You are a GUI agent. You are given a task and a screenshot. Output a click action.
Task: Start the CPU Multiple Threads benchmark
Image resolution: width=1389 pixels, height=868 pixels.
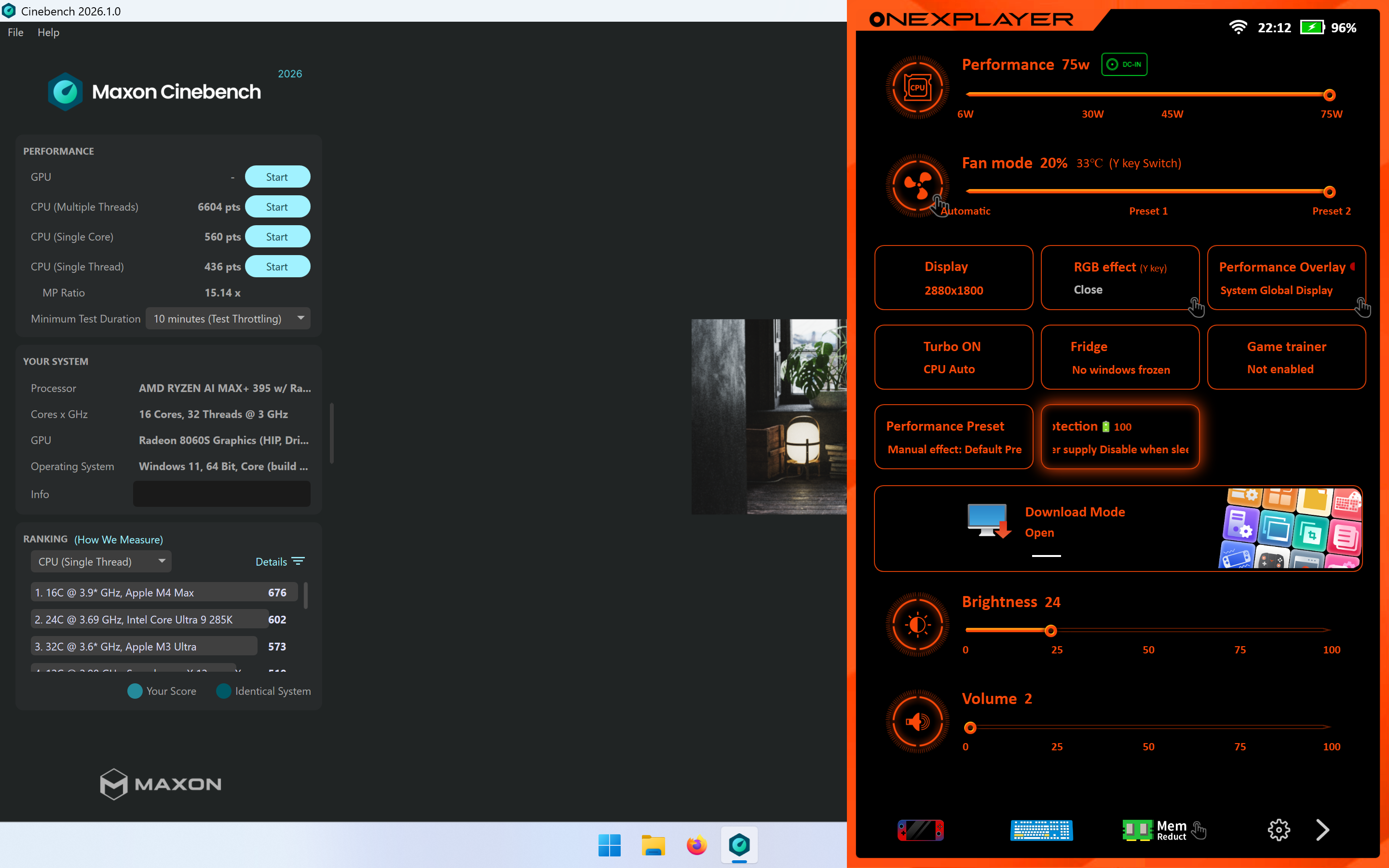(x=277, y=206)
